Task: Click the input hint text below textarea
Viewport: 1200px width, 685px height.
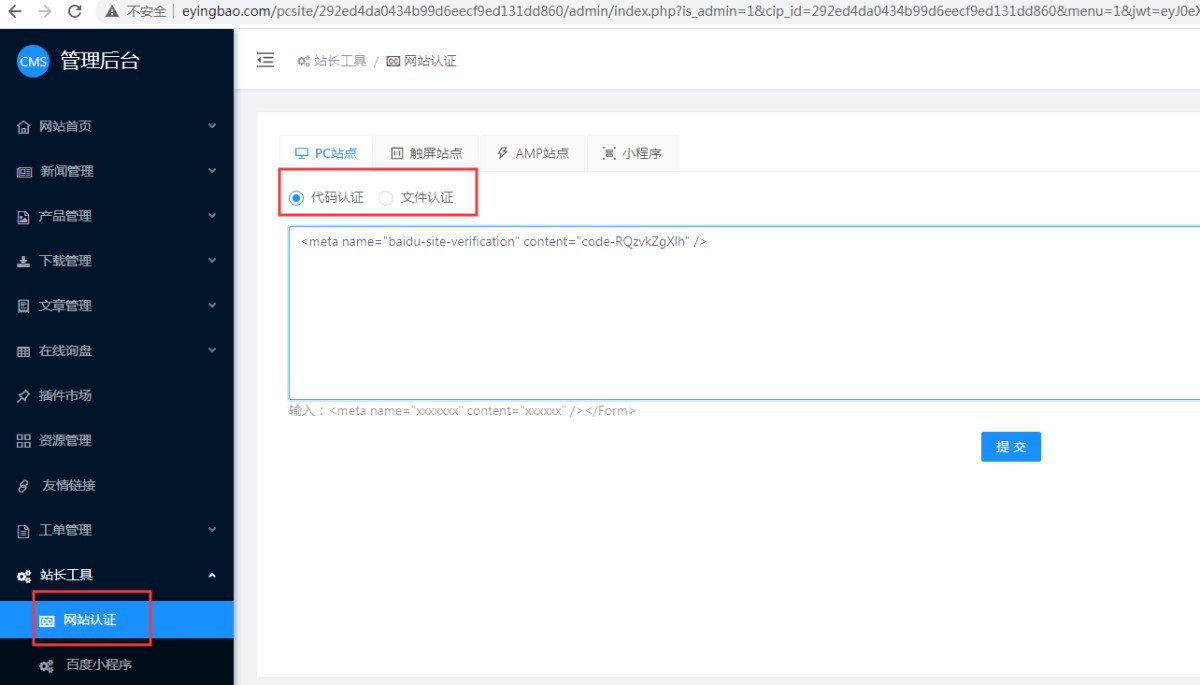Action: tap(462, 411)
